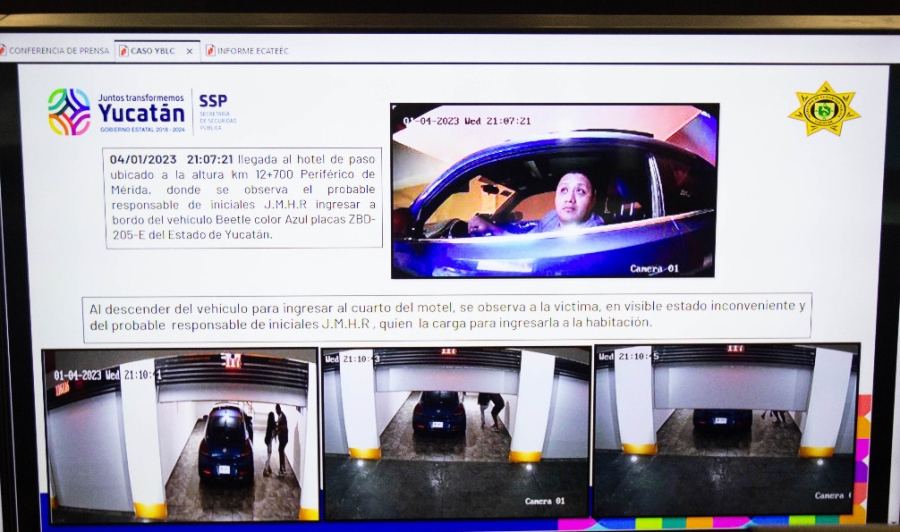Viewport: 900px width, 532px height.
Task: Click the Camera 01 driver window image
Action: pyautogui.click(x=554, y=191)
